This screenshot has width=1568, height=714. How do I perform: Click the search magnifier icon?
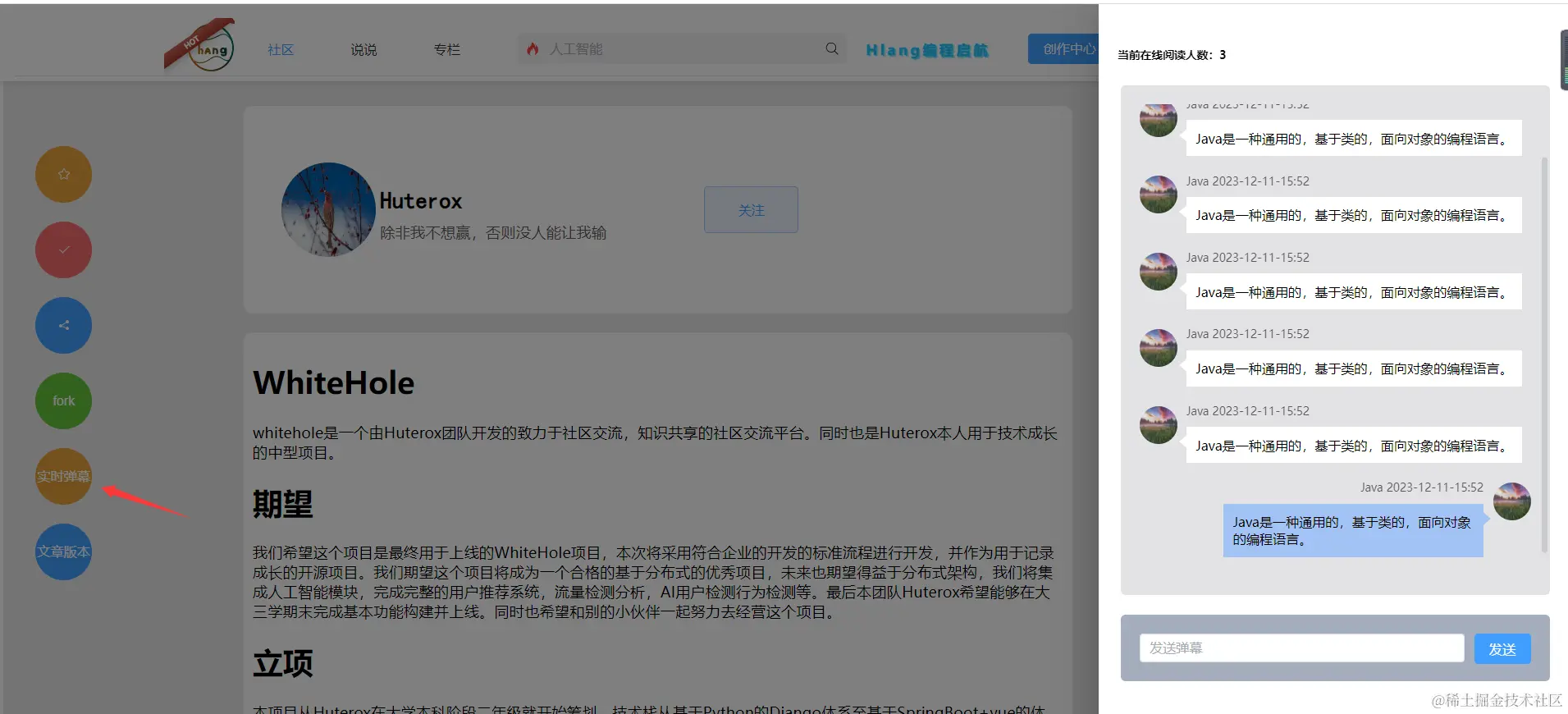tap(832, 49)
